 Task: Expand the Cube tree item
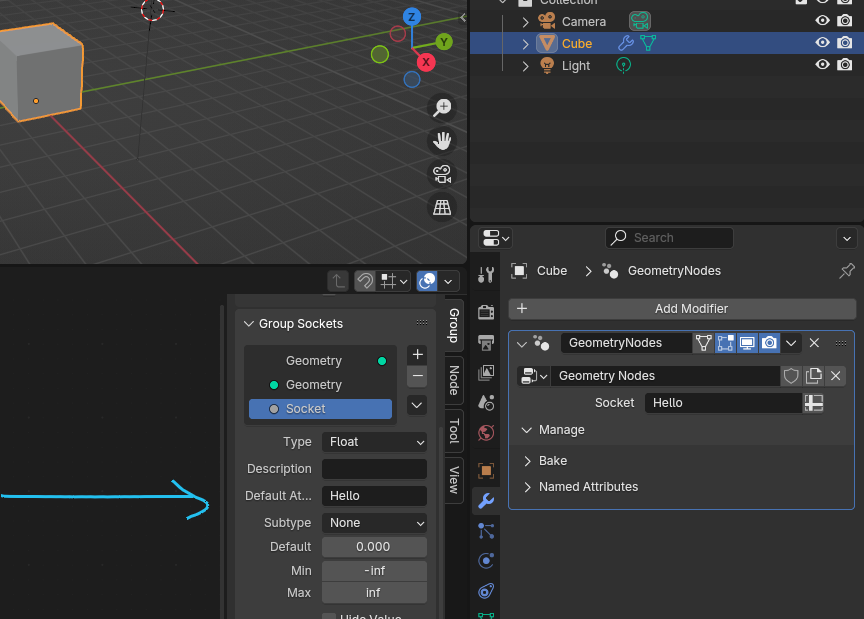point(525,44)
